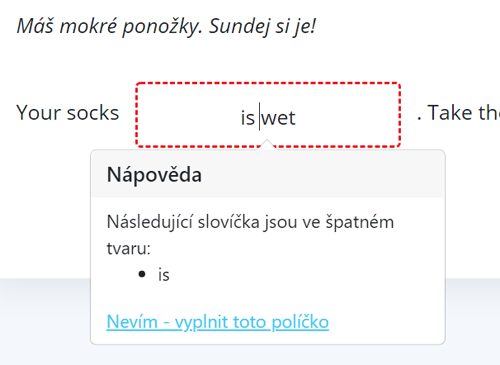Click the "Nevím - vyplnit toto políčko" link
This screenshot has width=500, height=365.
coord(218,322)
